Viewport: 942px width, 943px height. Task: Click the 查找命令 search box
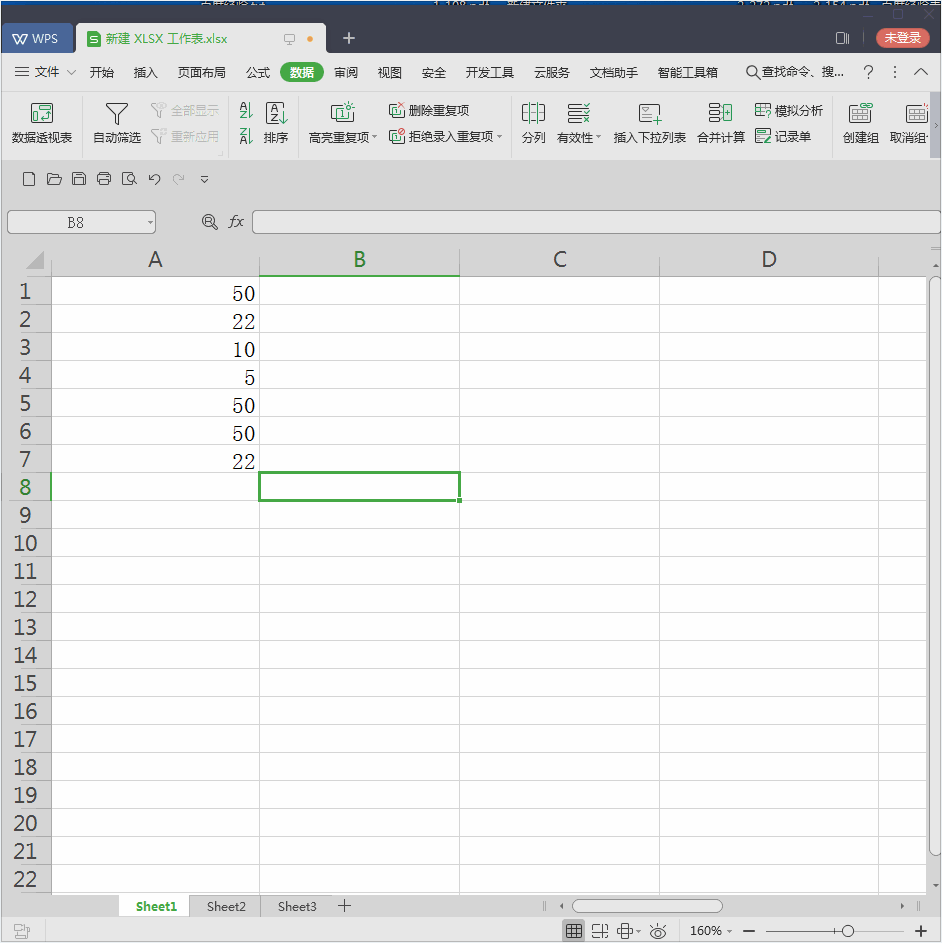point(795,72)
